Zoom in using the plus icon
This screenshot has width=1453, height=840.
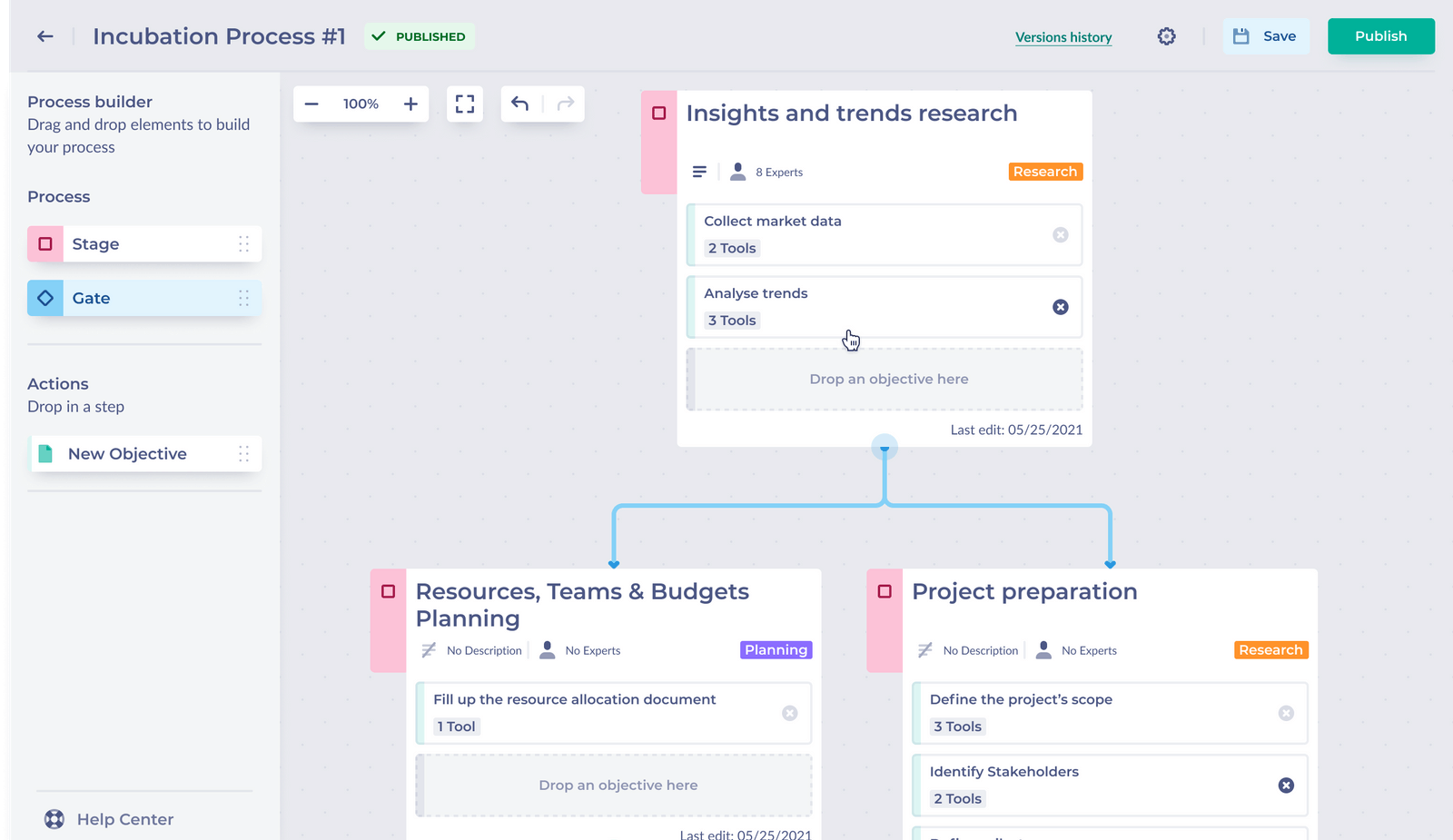tap(410, 104)
